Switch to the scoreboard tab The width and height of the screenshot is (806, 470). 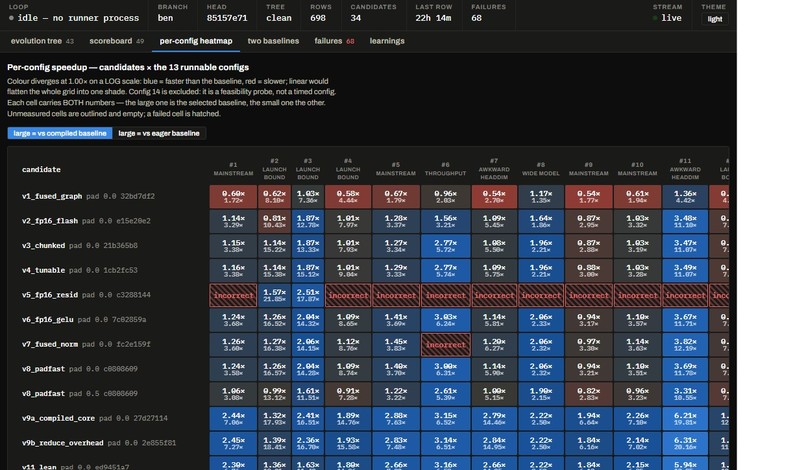point(116,41)
